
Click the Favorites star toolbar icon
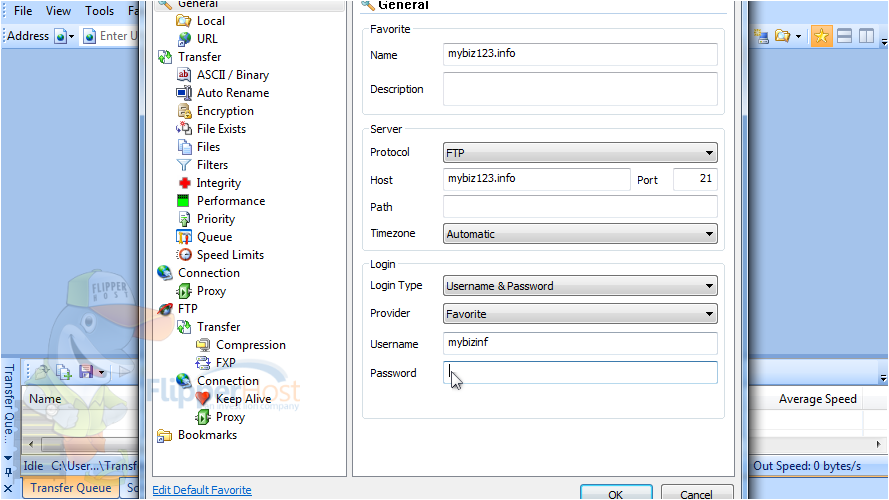coord(821,36)
